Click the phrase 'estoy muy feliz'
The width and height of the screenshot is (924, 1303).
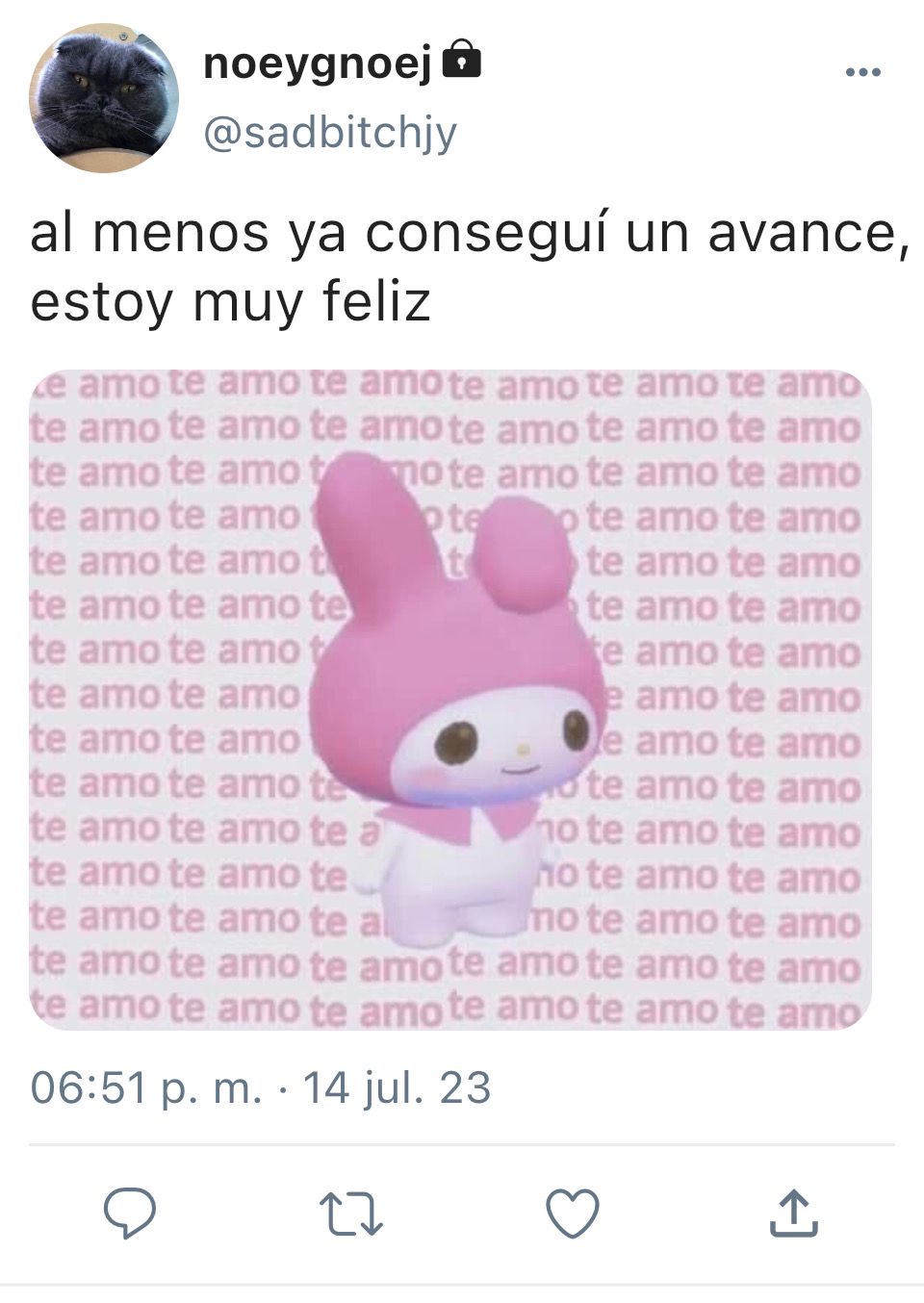point(230,302)
